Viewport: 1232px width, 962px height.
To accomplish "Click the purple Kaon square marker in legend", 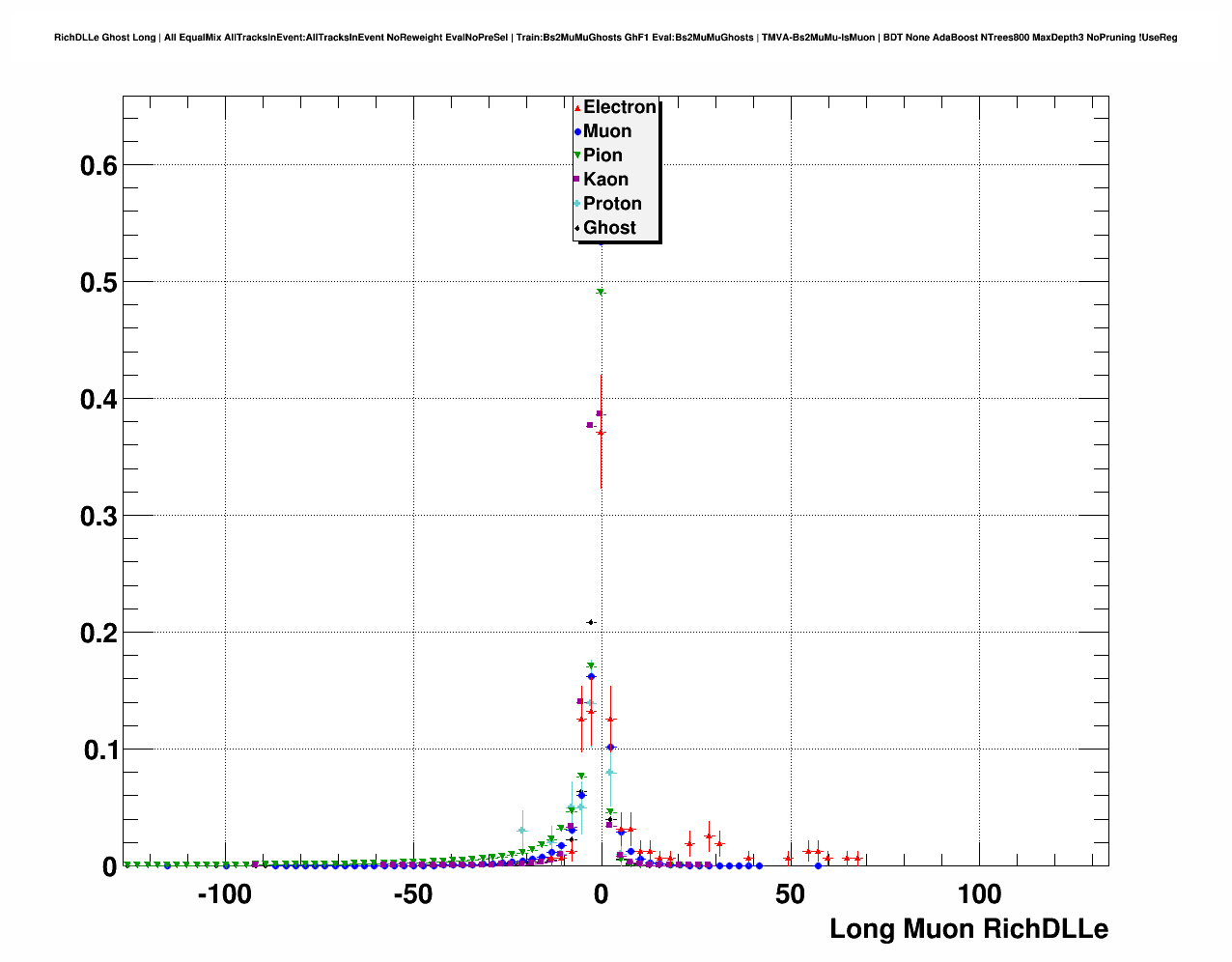I will point(577,180).
